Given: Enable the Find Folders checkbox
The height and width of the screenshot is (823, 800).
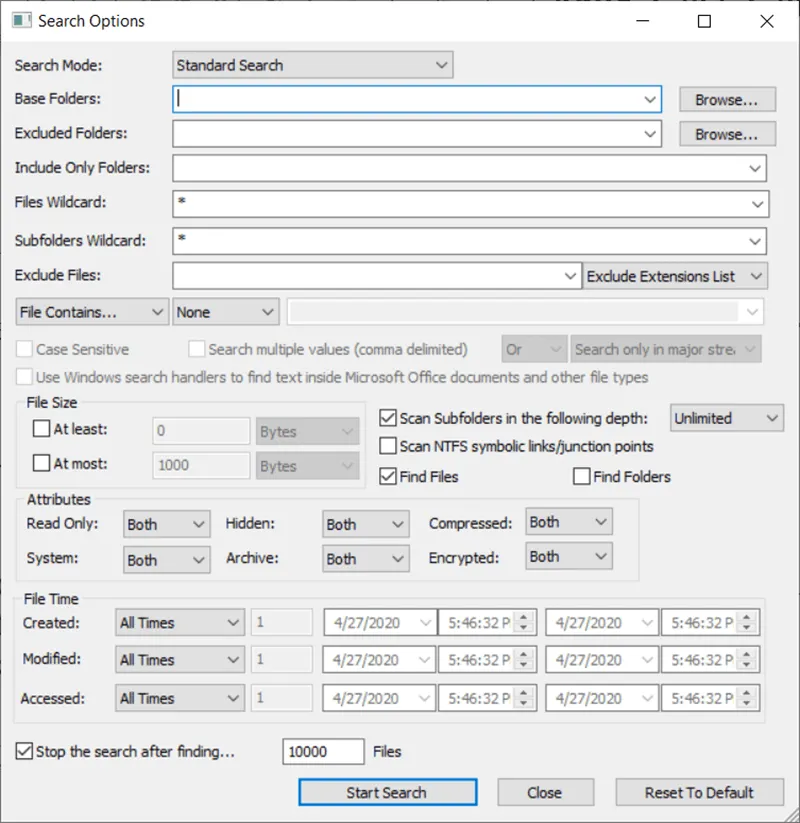Looking at the screenshot, I should tap(582, 477).
